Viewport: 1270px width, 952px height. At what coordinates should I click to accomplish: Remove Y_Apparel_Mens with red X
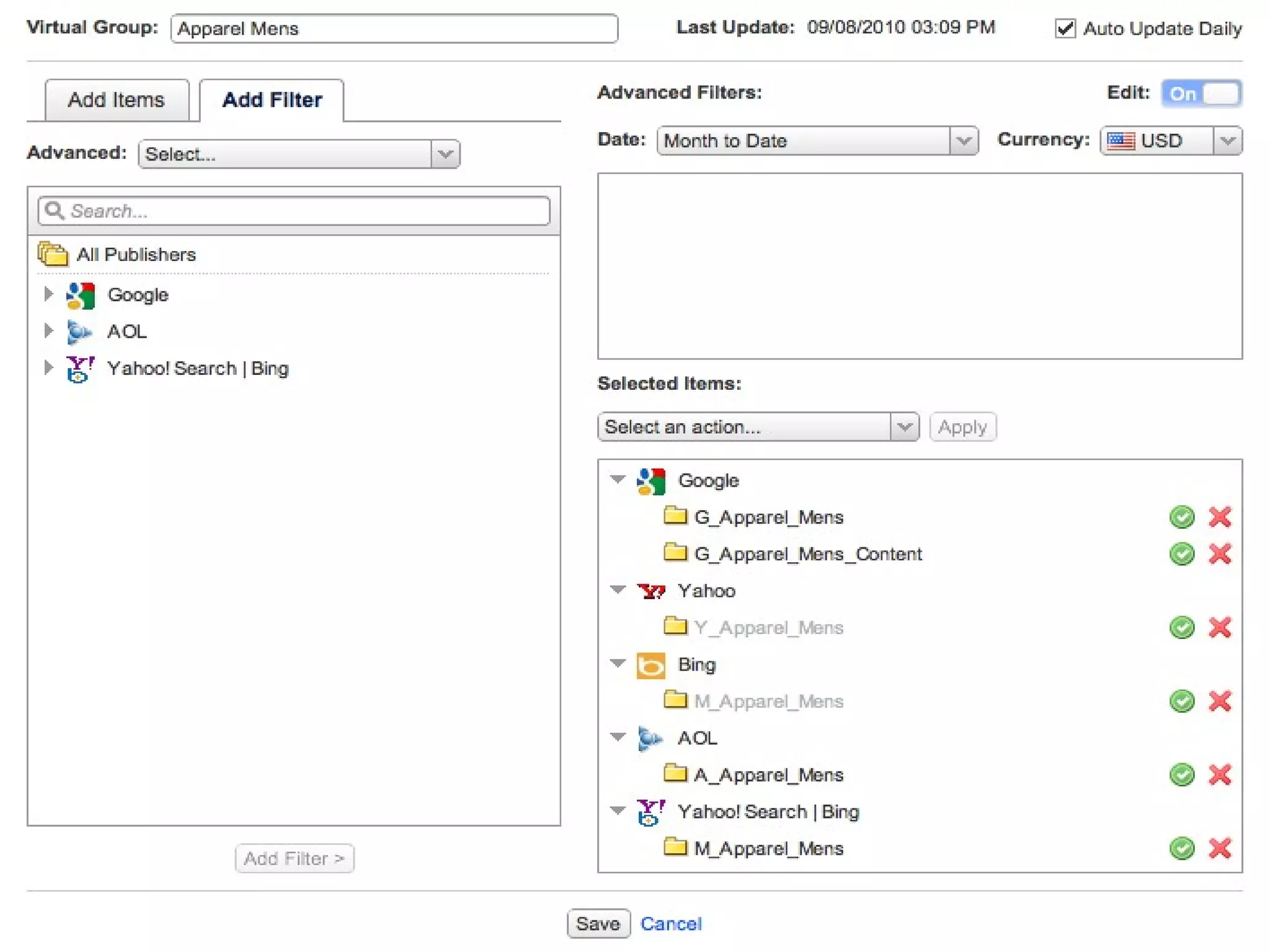(1219, 627)
